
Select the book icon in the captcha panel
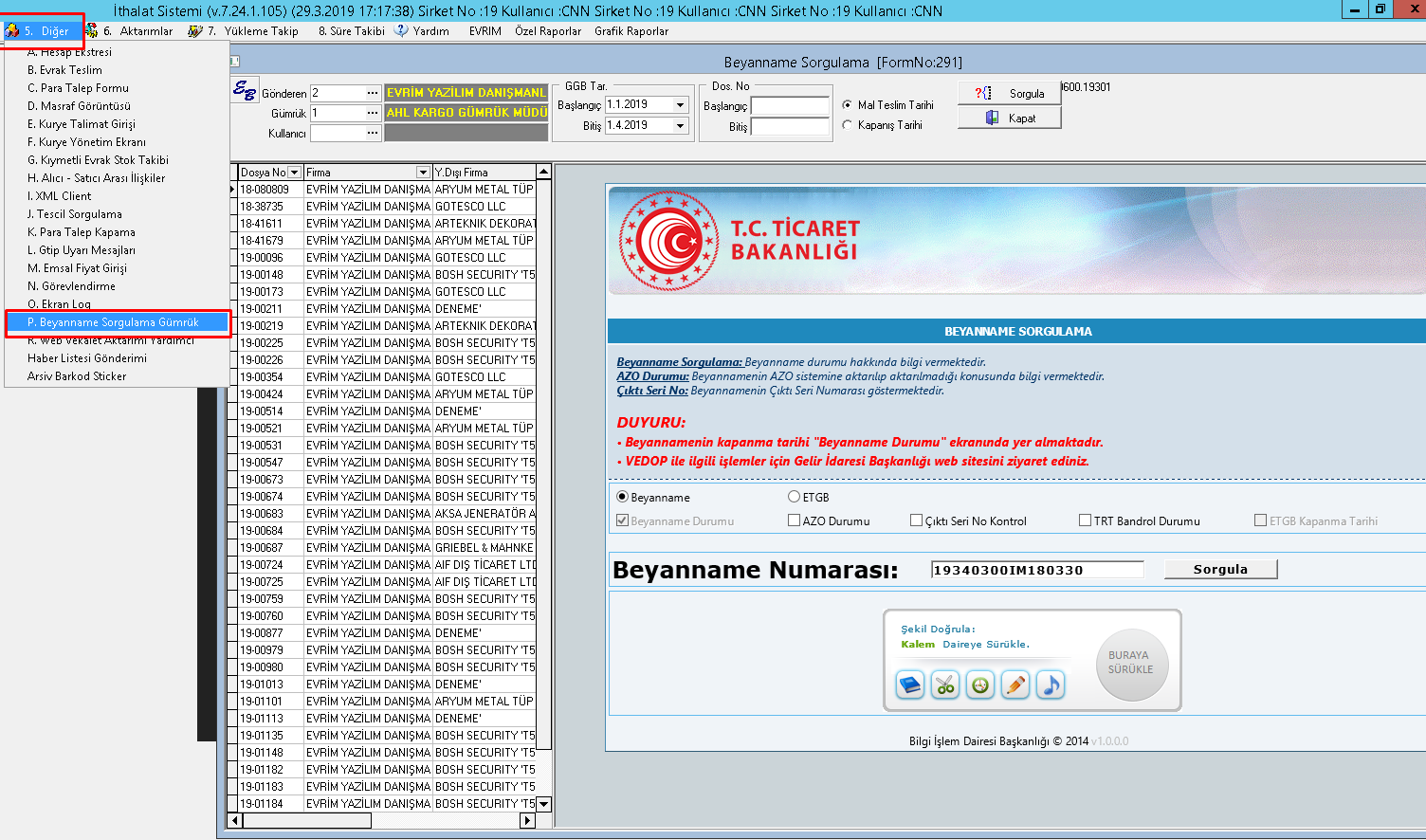pyautogui.click(x=909, y=685)
